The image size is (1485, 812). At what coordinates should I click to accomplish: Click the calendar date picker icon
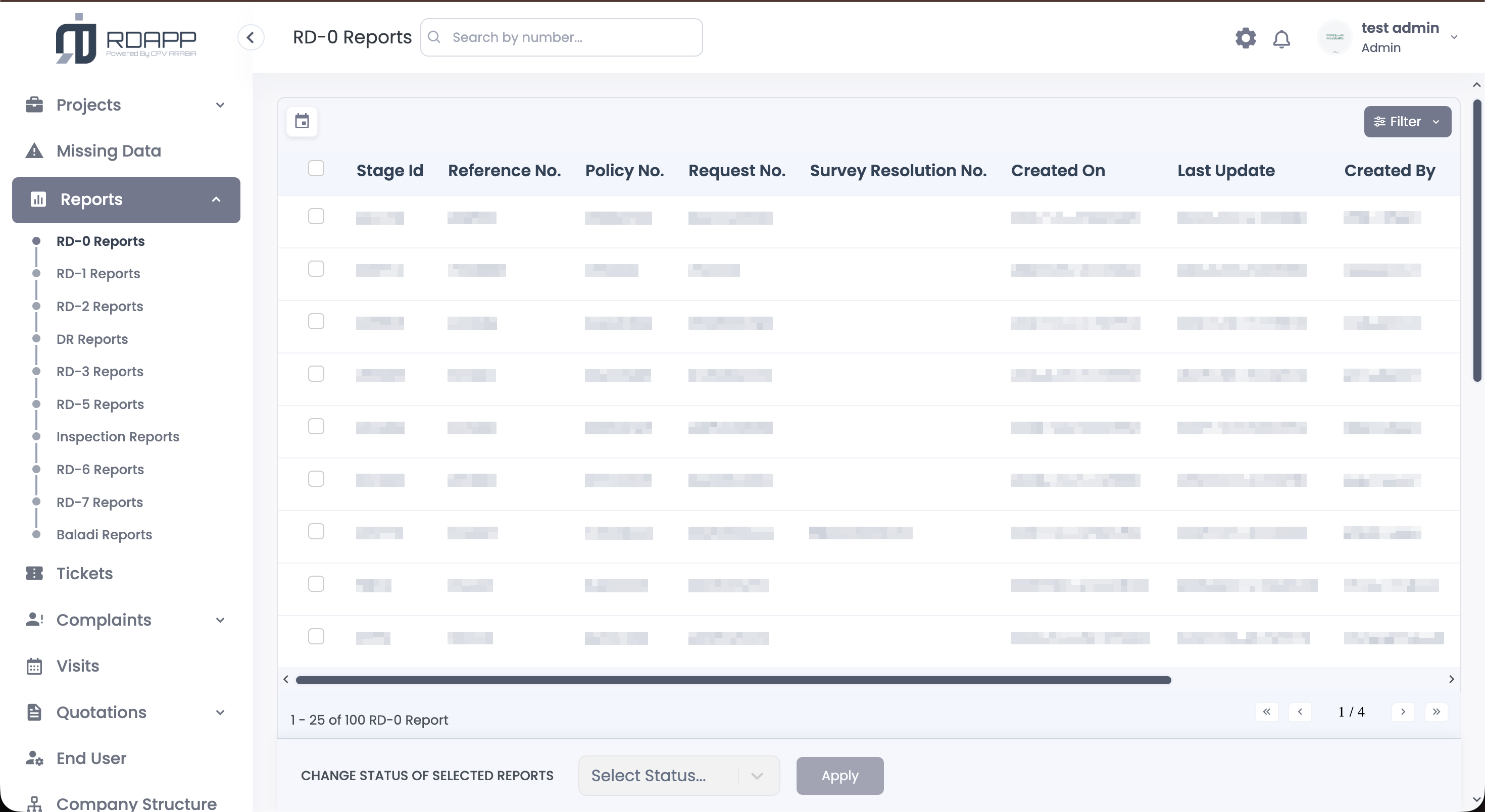(x=302, y=122)
